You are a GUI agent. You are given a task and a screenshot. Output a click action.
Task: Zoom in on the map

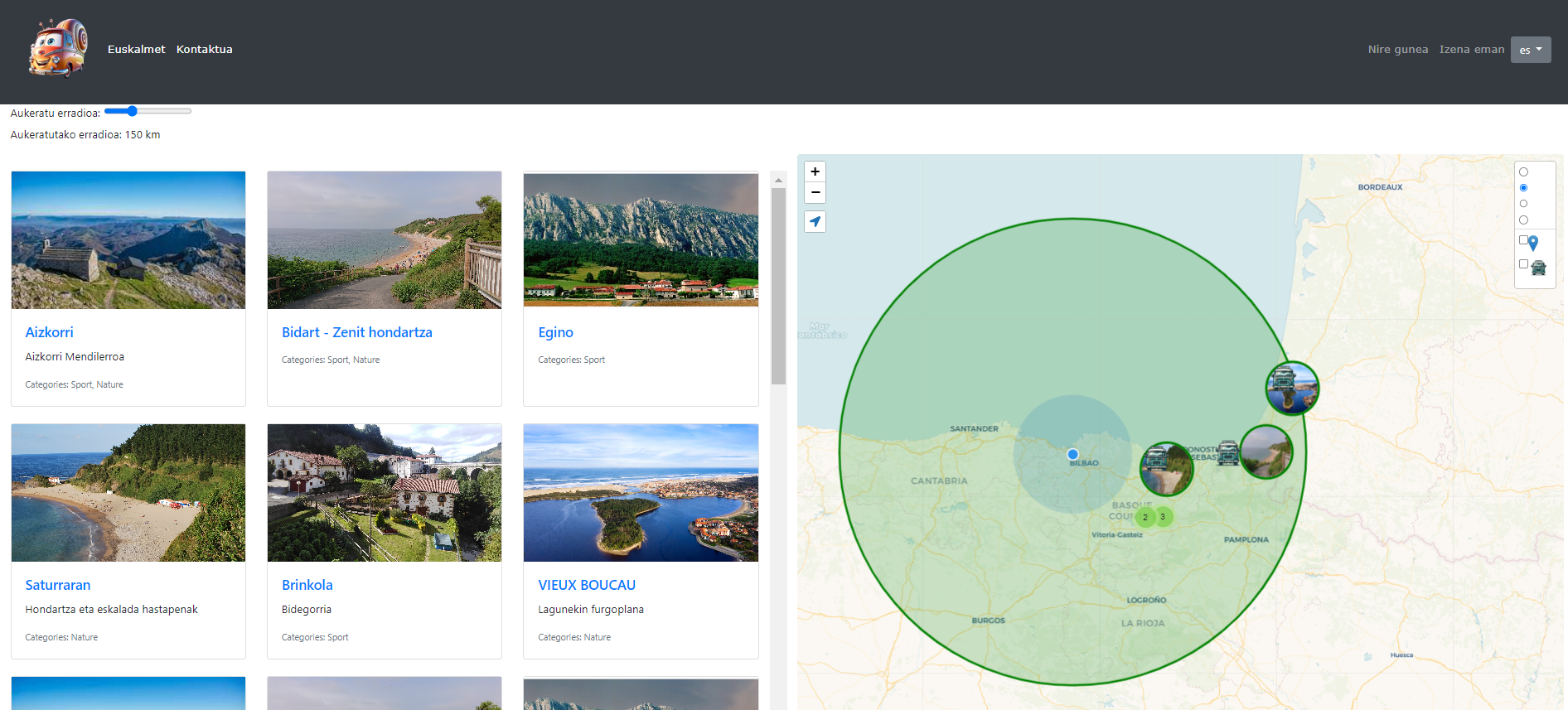(815, 171)
